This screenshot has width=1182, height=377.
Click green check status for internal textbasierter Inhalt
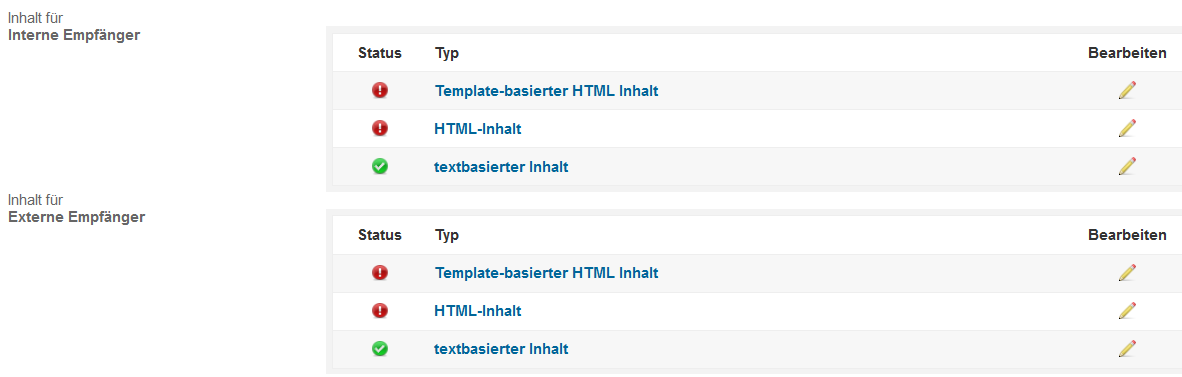(380, 167)
